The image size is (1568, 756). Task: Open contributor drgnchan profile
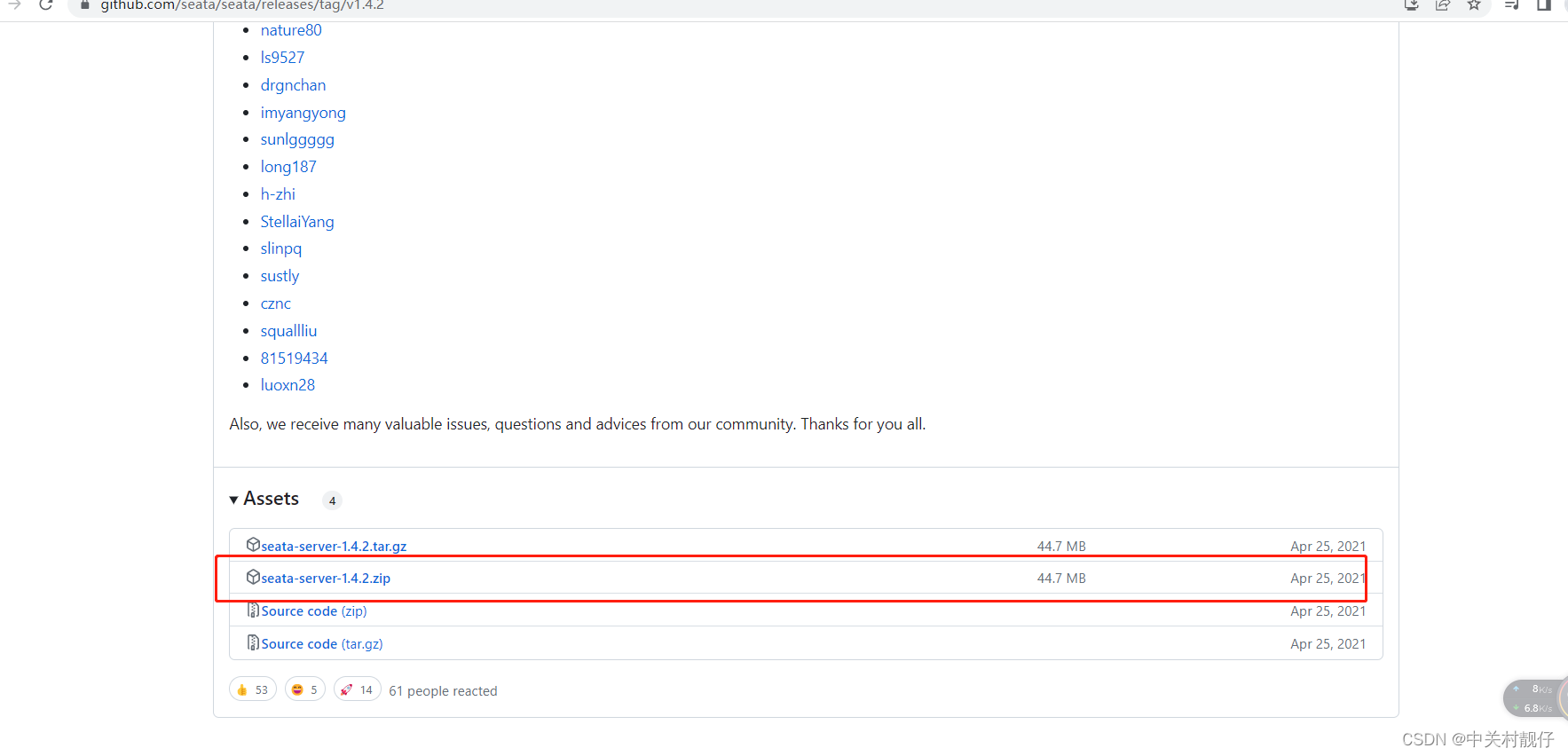pos(293,85)
